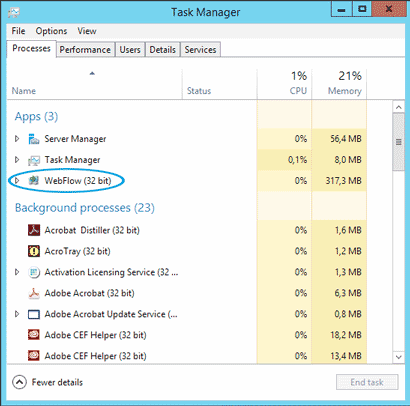The image size is (410, 406).
Task: Select the AcroTray warning icon
Action: click(x=34, y=251)
